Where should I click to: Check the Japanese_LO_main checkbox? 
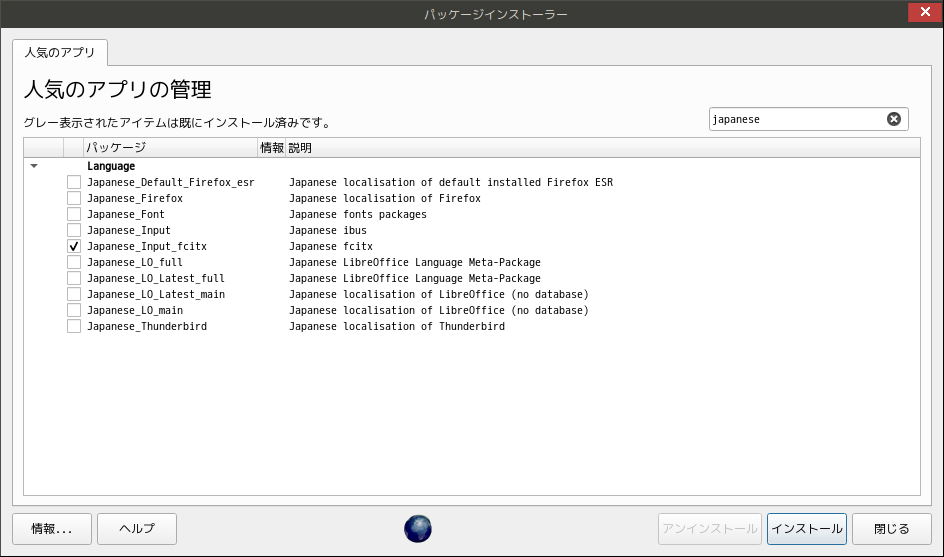[73, 310]
